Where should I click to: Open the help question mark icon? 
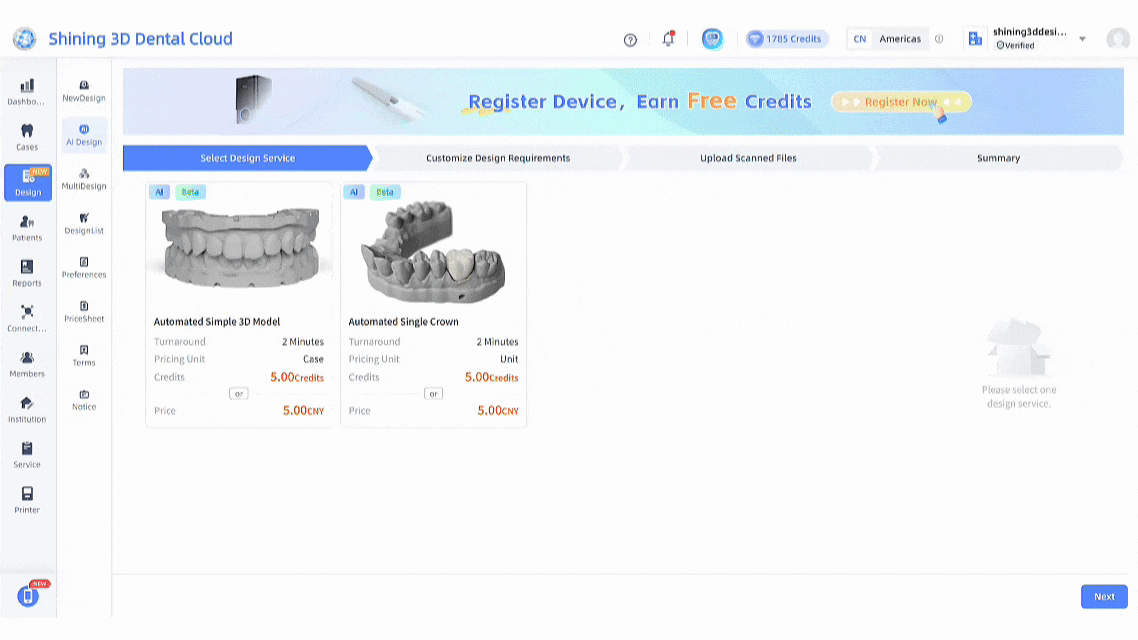click(x=630, y=40)
